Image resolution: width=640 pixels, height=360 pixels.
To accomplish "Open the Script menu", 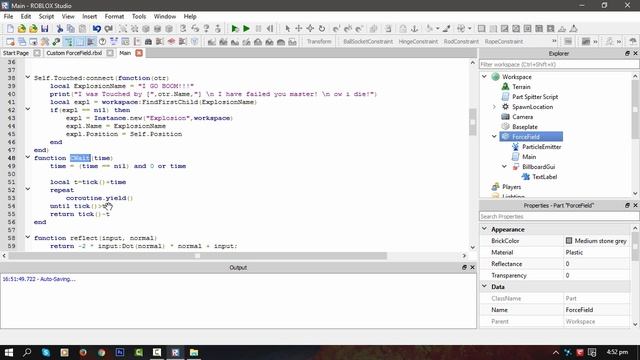I will (x=46, y=16).
